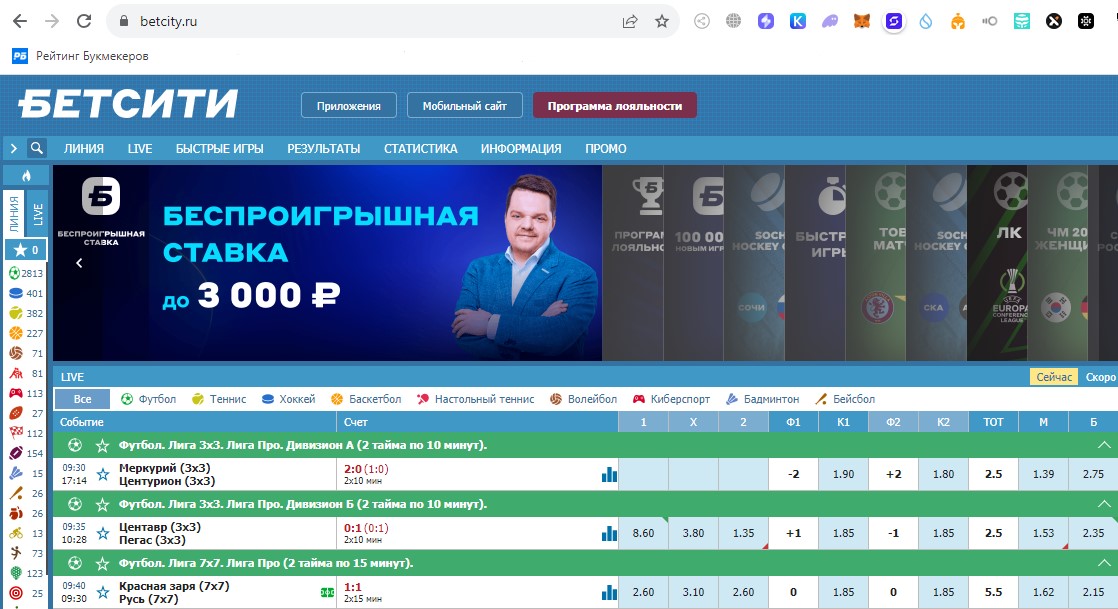Add Меркурий vs Центурион match to favorites
Screen dimensions: 1118x609
coord(103,474)
